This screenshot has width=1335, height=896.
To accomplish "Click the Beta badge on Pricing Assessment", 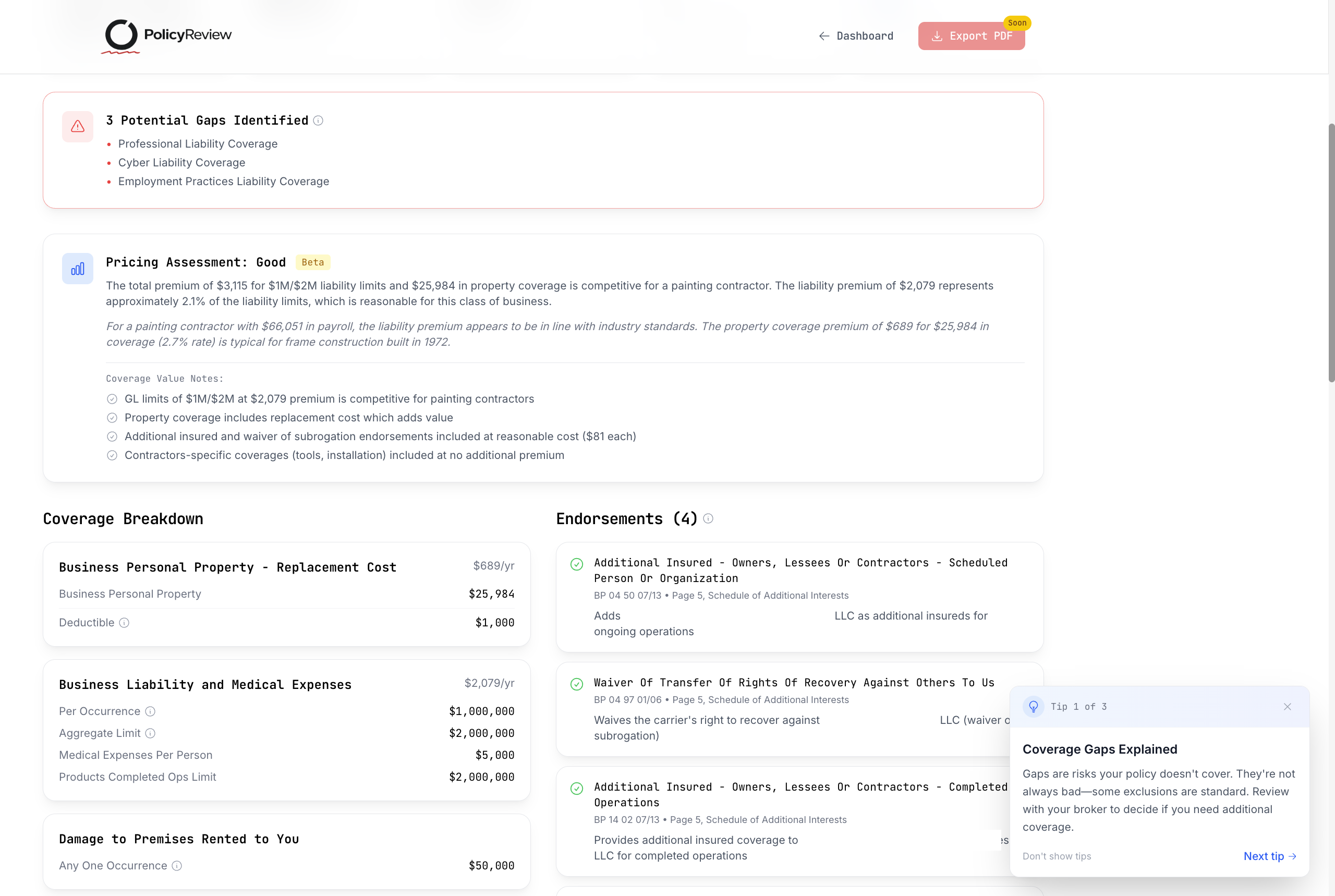I will click(x=312, y=262).
